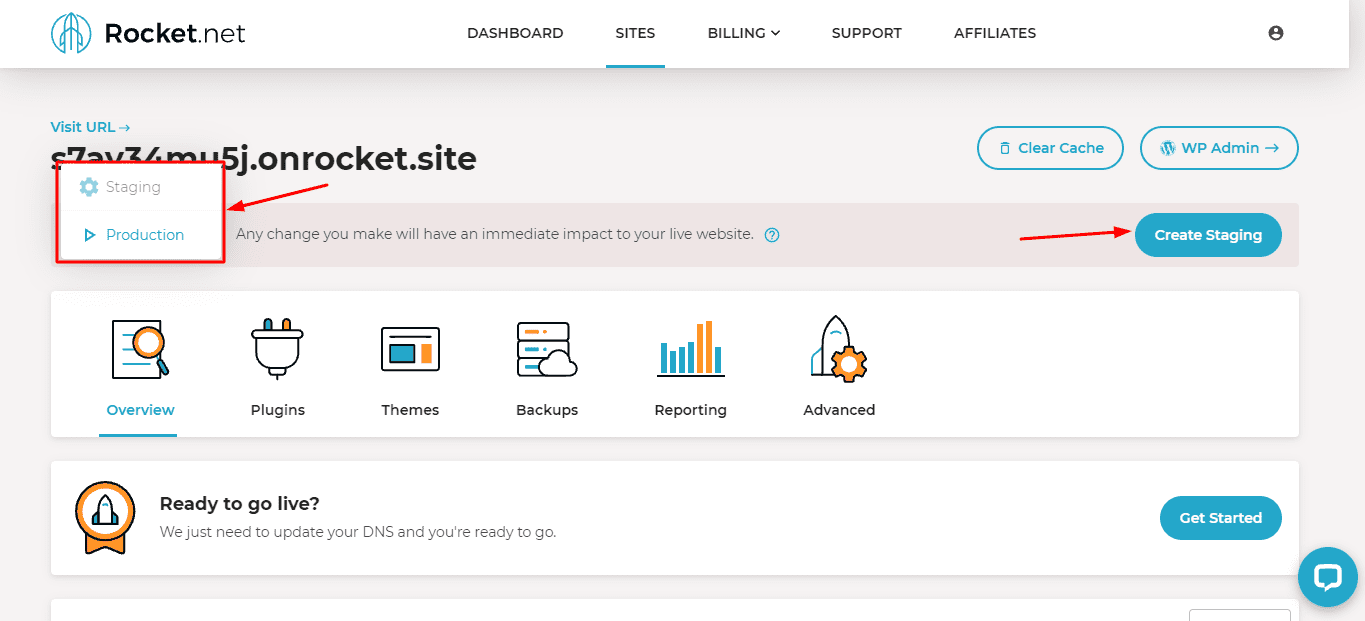Open Plugins via the plug icon
This screenshot has height=621, width=1365.
[x=277, y=349]
